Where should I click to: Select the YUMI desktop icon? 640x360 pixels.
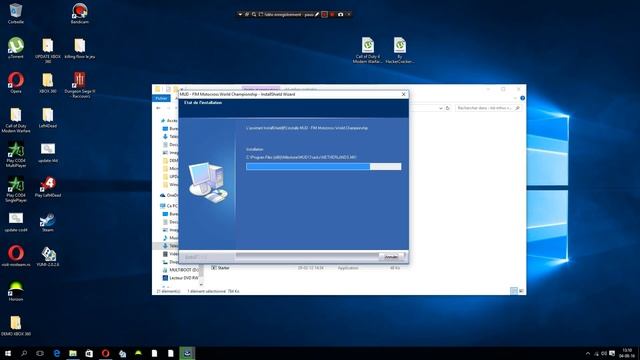pyautogui.click(x=48, y=256)
